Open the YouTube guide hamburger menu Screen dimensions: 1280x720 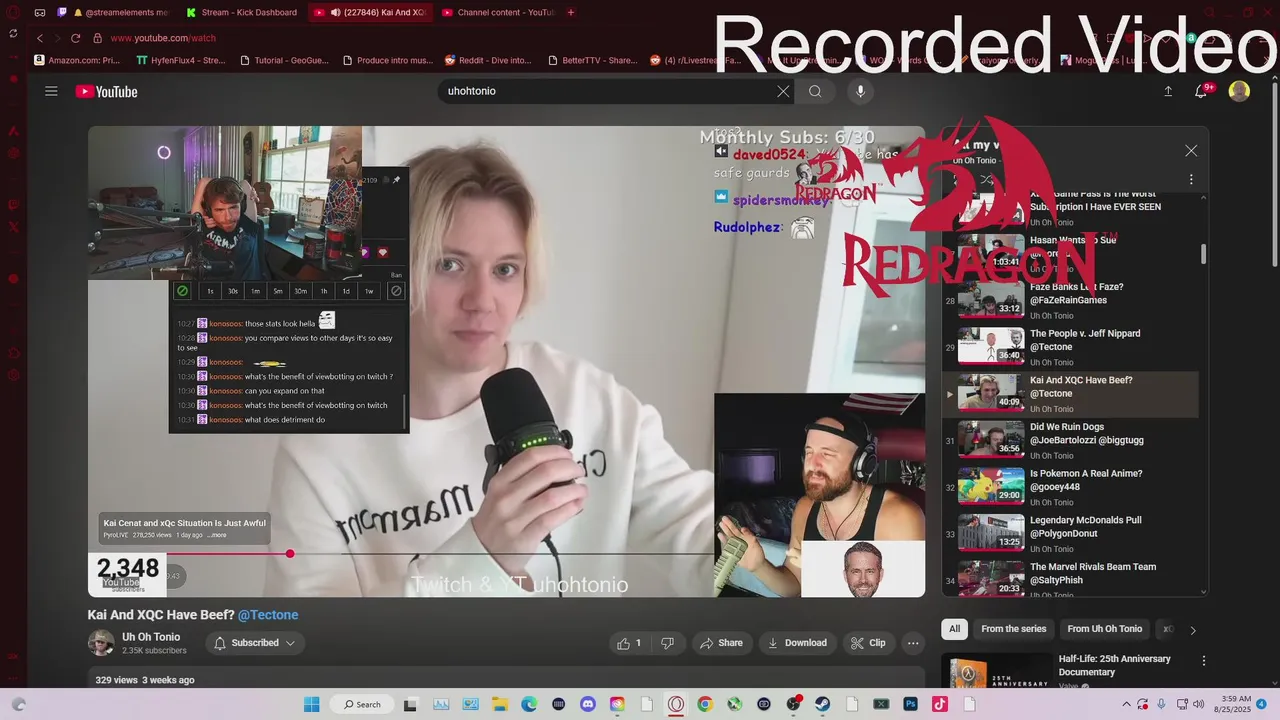(51, 91)
